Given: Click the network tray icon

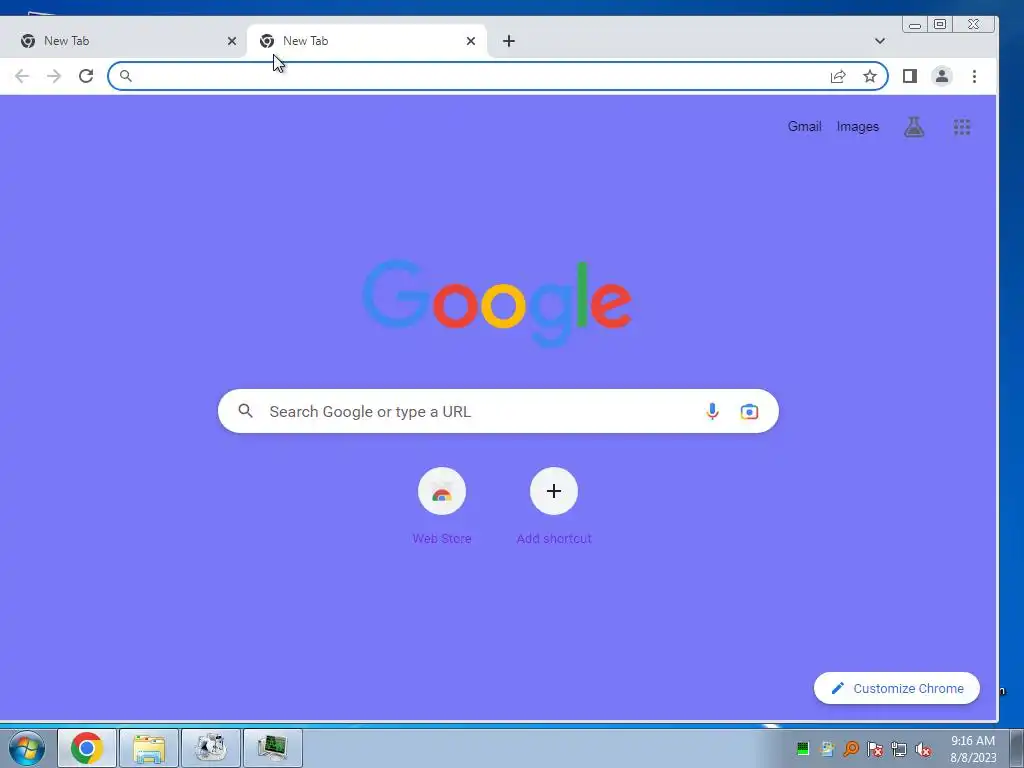Looking at the screenshot, I should coord(899,749).
